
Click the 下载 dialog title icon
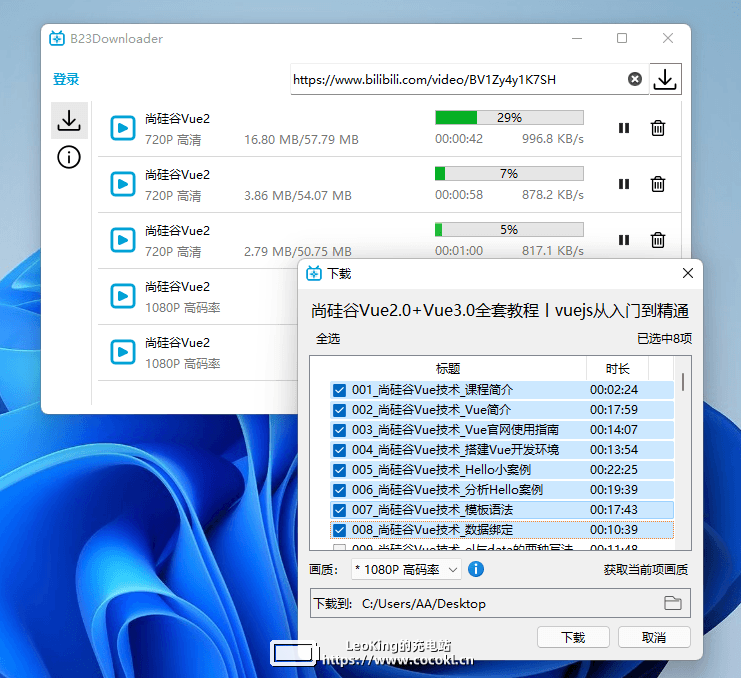(x=314, y=273)
